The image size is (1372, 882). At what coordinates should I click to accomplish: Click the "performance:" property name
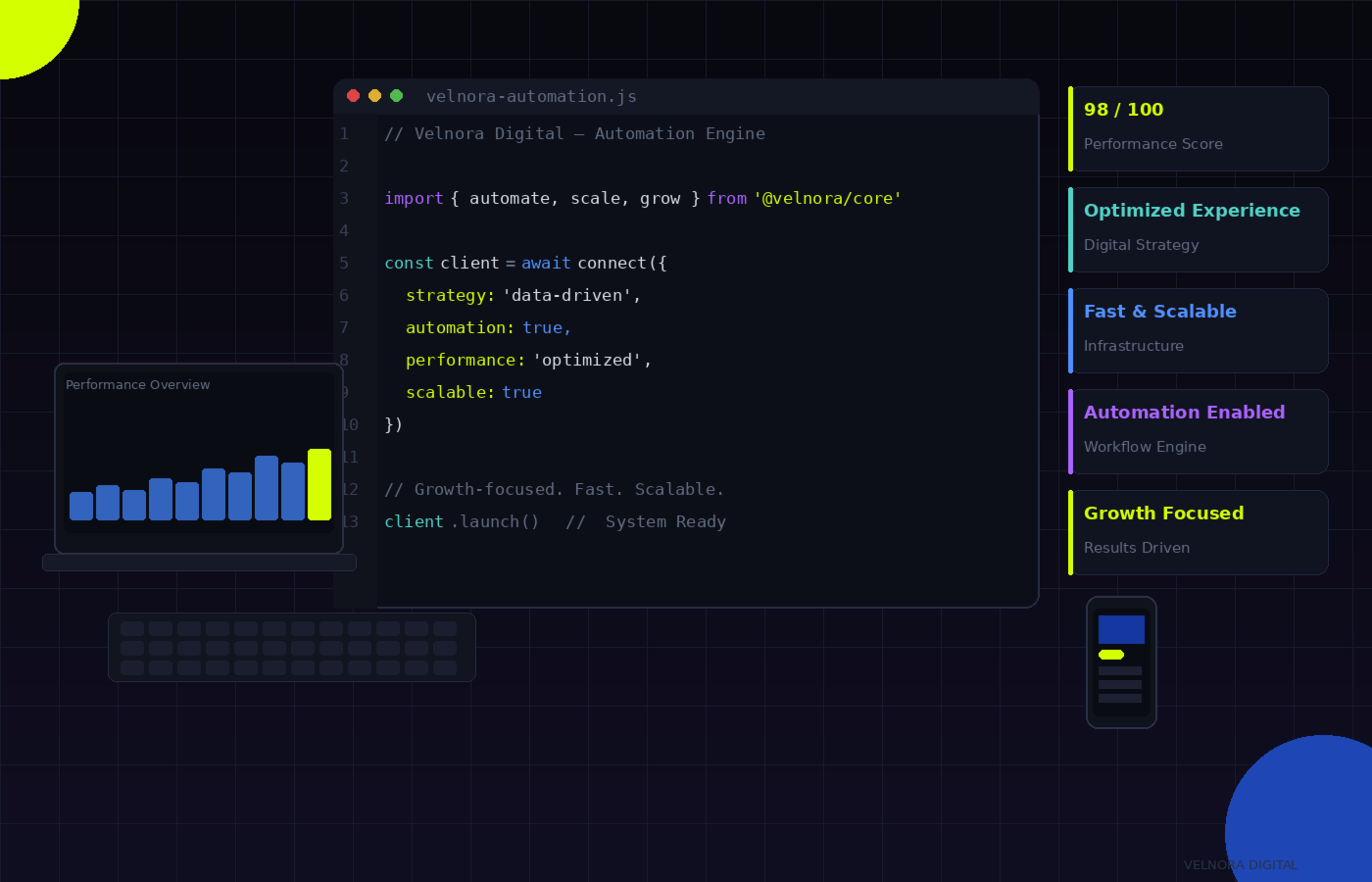pos(465,360)
